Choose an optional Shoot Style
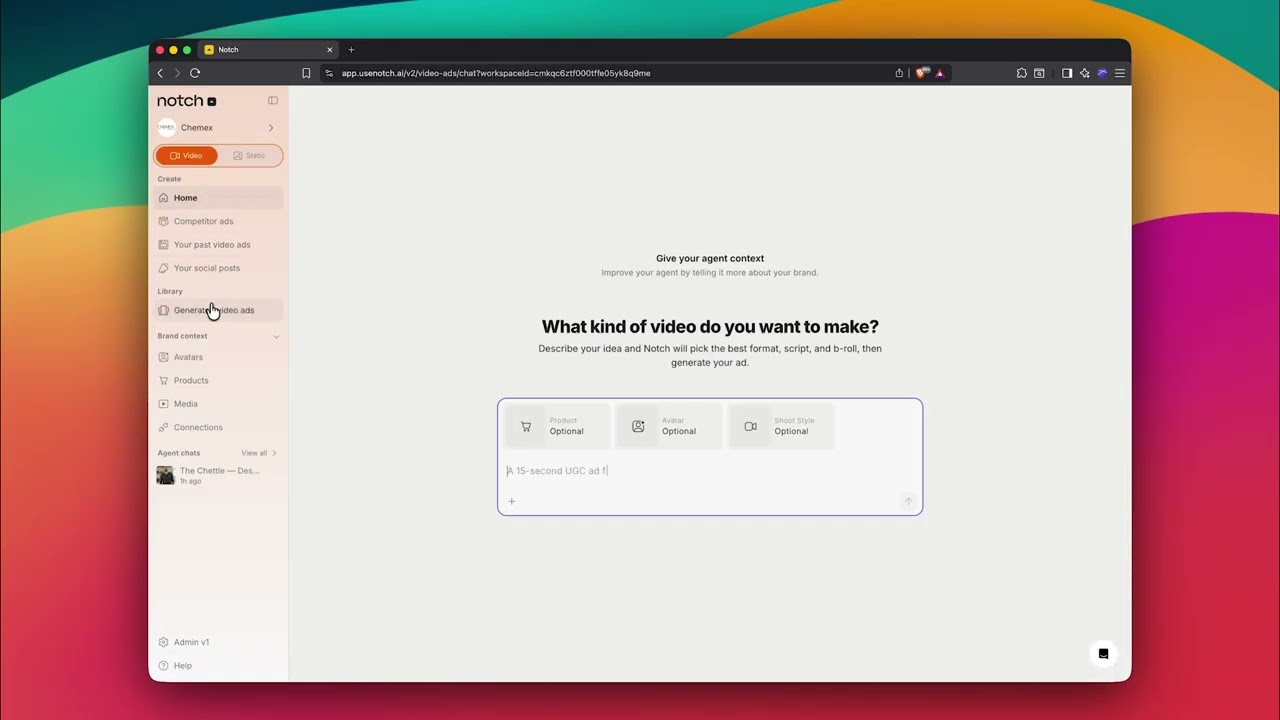This screenshot has width=1280, height=720. (781, 426)
